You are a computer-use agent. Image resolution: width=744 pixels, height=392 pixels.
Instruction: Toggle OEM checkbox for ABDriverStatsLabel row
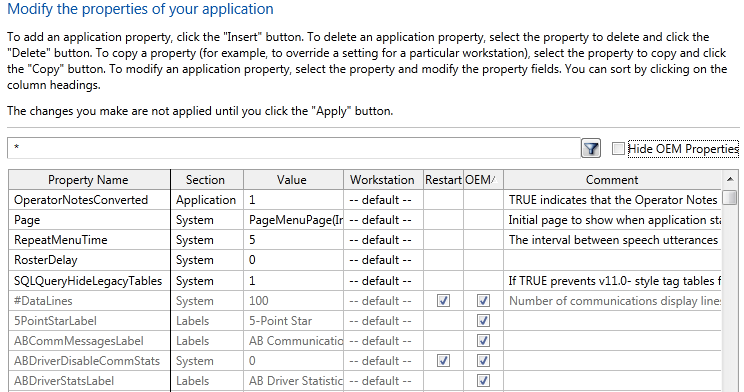483,381
